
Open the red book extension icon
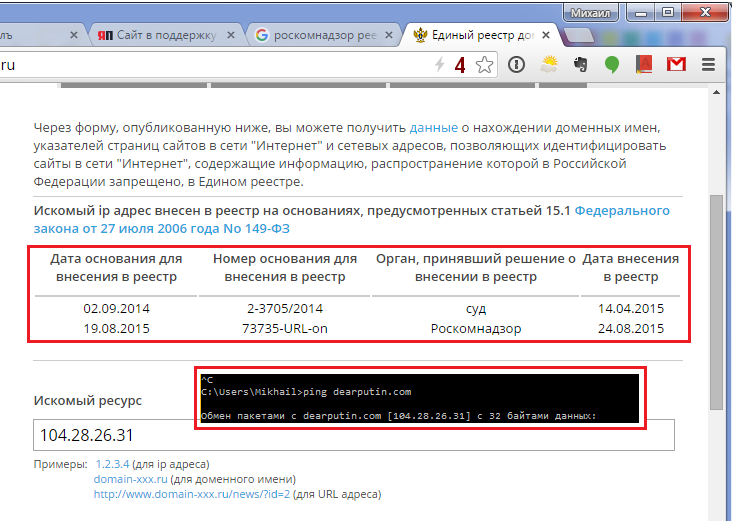644,64
